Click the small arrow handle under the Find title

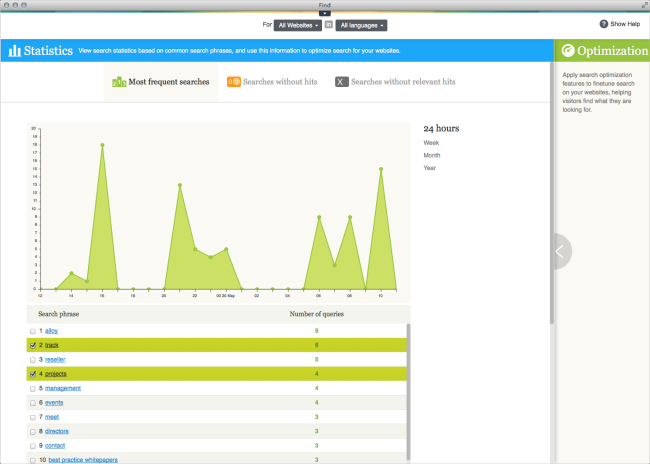click(325, 13)
